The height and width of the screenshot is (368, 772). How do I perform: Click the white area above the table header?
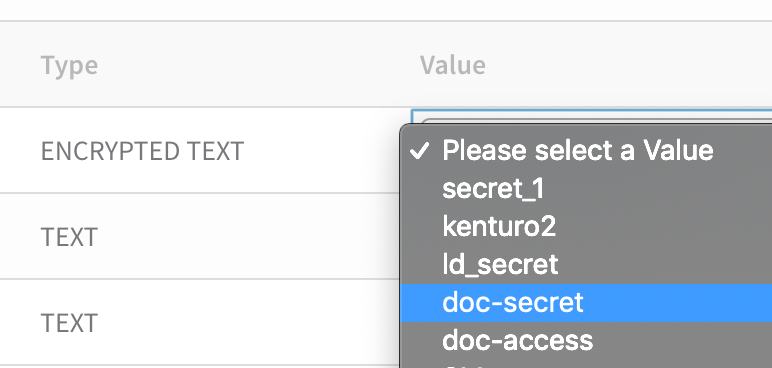click(x=386, y=10)
